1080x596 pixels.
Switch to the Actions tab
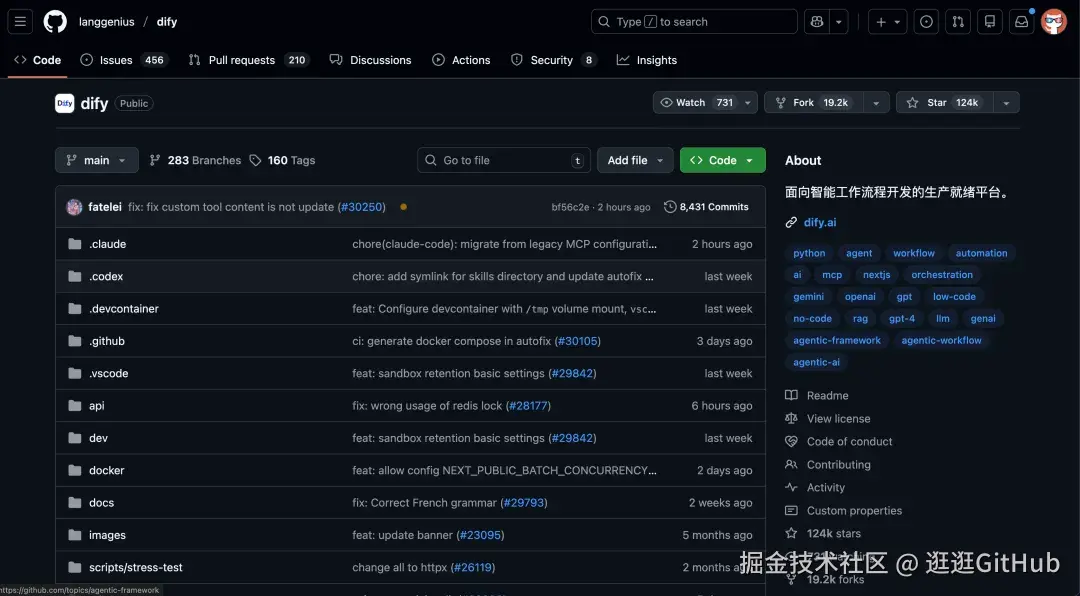(x=461, y=60)
